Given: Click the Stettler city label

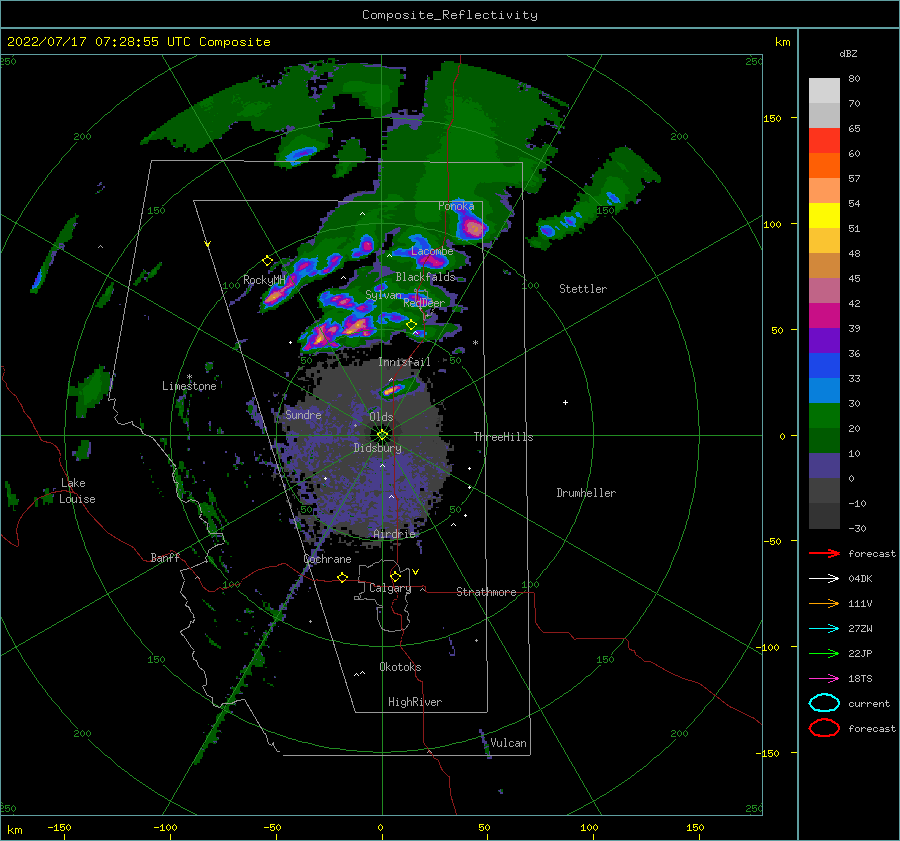Looking at the screenshot, I should (583, 289).
